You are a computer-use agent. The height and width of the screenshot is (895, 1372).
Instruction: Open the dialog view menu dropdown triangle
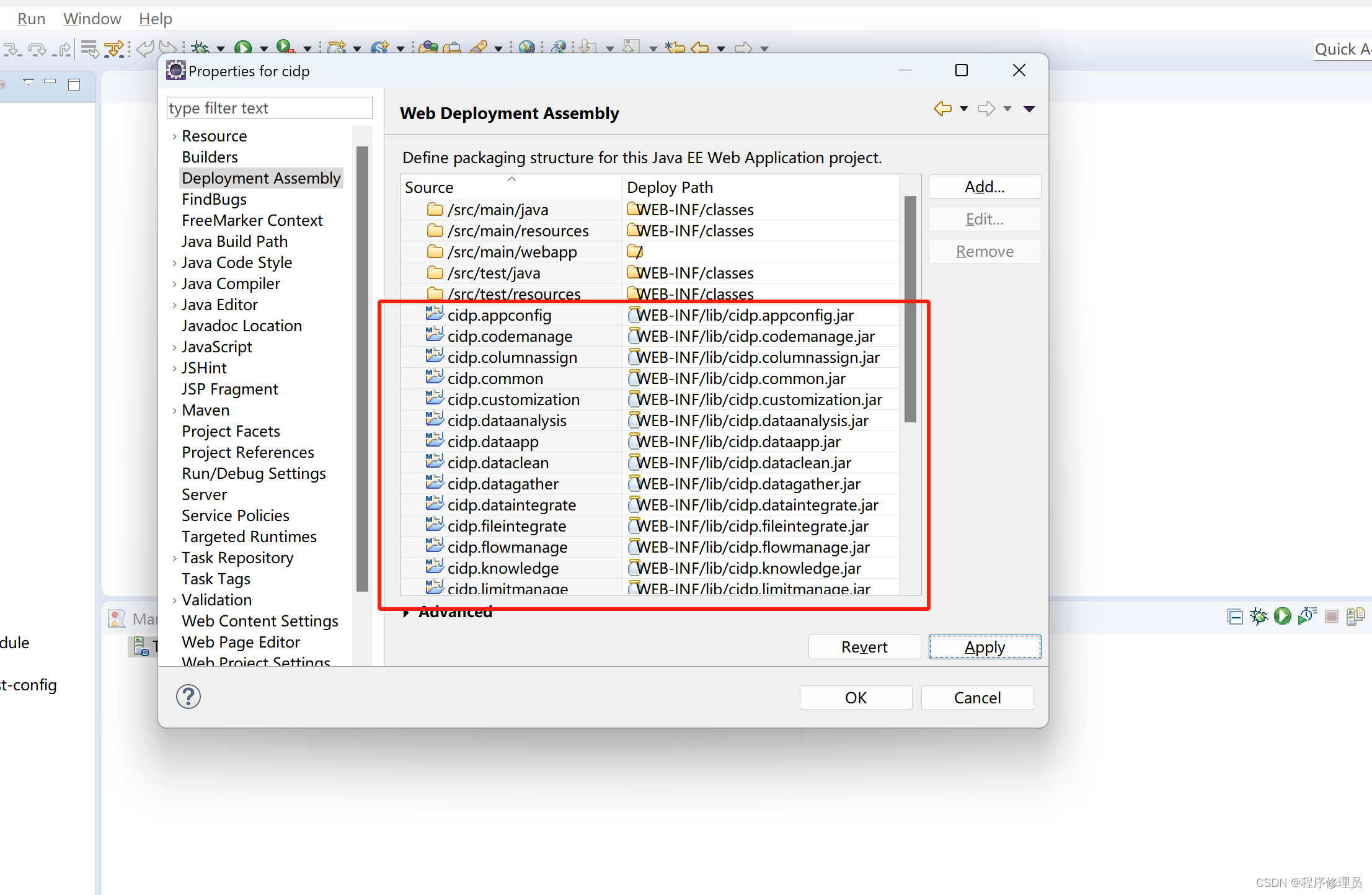[x=1029, y=109]
